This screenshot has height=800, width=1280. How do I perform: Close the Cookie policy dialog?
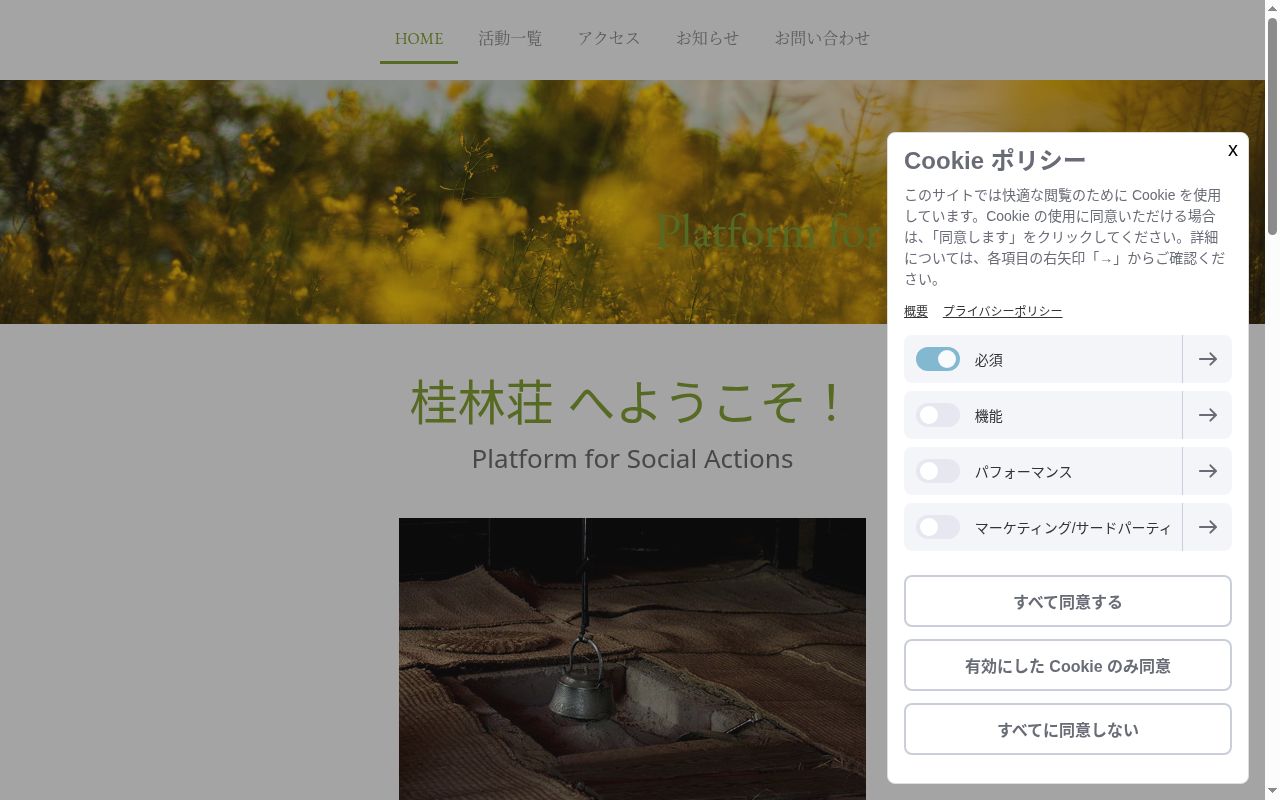tap(1233, 150)
